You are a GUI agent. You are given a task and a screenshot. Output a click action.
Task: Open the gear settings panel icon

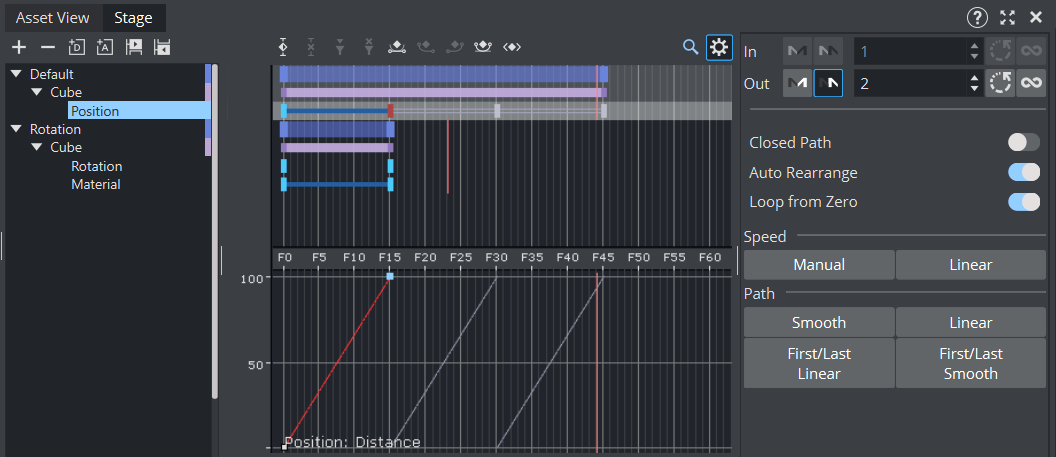click(719, 47)
